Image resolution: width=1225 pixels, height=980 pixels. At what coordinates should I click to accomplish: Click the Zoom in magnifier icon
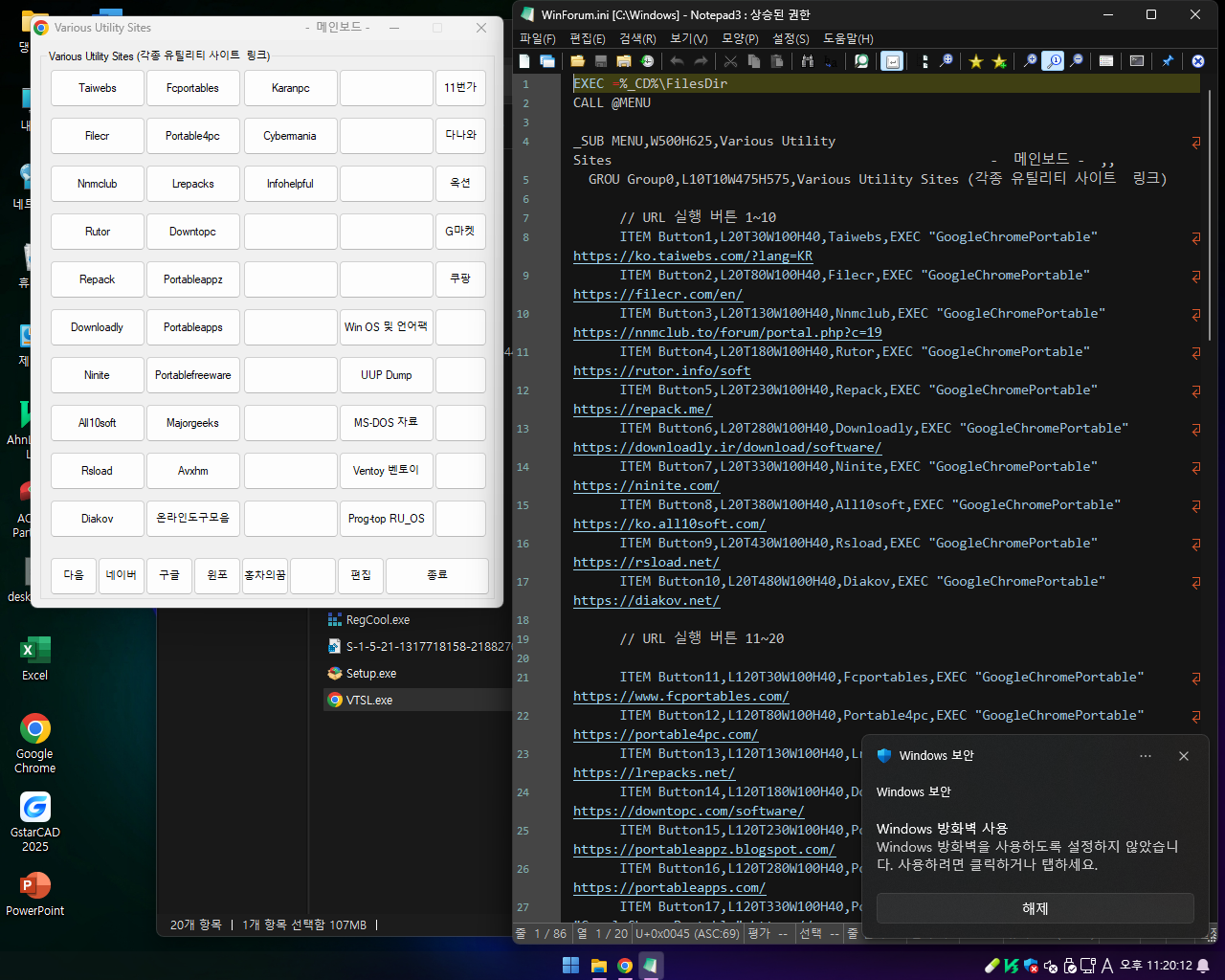tap(1030, 61)
